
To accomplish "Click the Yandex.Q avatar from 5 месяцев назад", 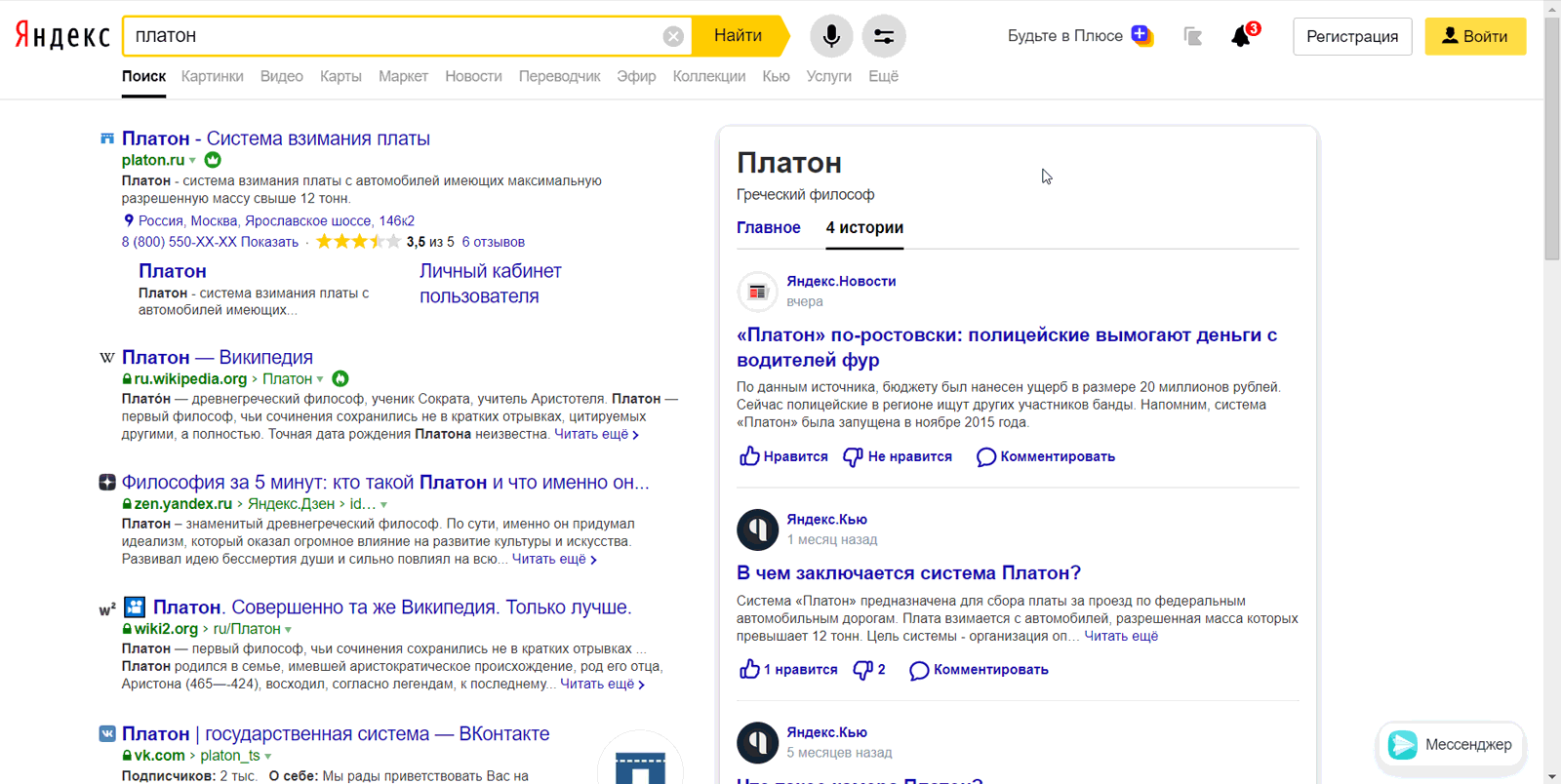I will tap(757, 742).
